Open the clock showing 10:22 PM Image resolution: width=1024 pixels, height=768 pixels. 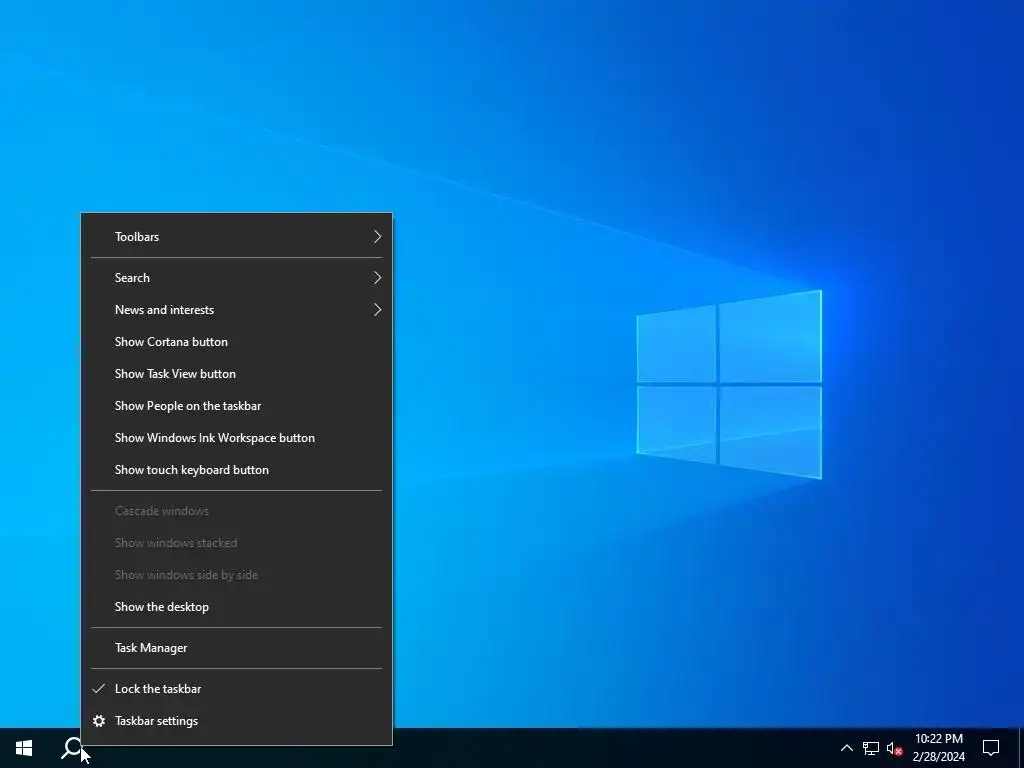938,748
